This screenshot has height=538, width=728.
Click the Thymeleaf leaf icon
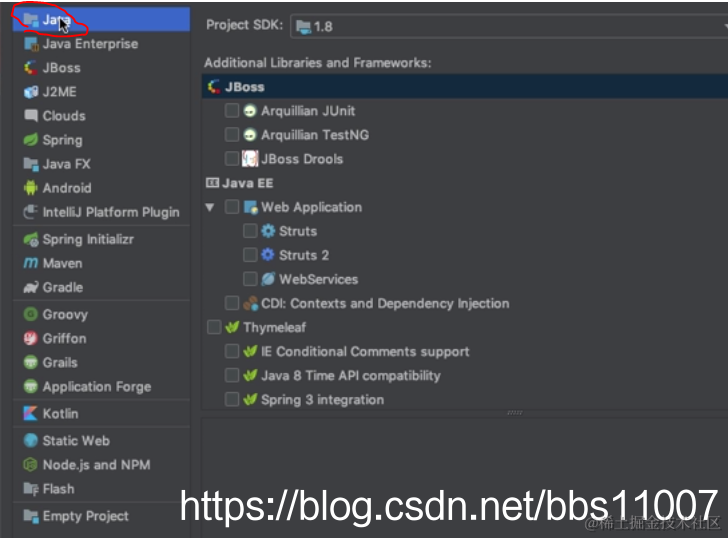[x=232, y=327]
